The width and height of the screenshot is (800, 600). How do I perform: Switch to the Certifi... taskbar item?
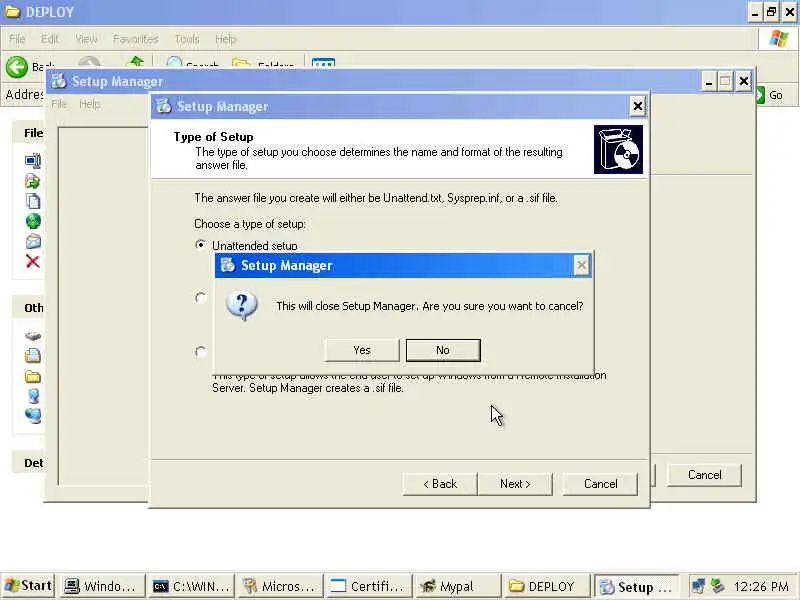point(369,586)
